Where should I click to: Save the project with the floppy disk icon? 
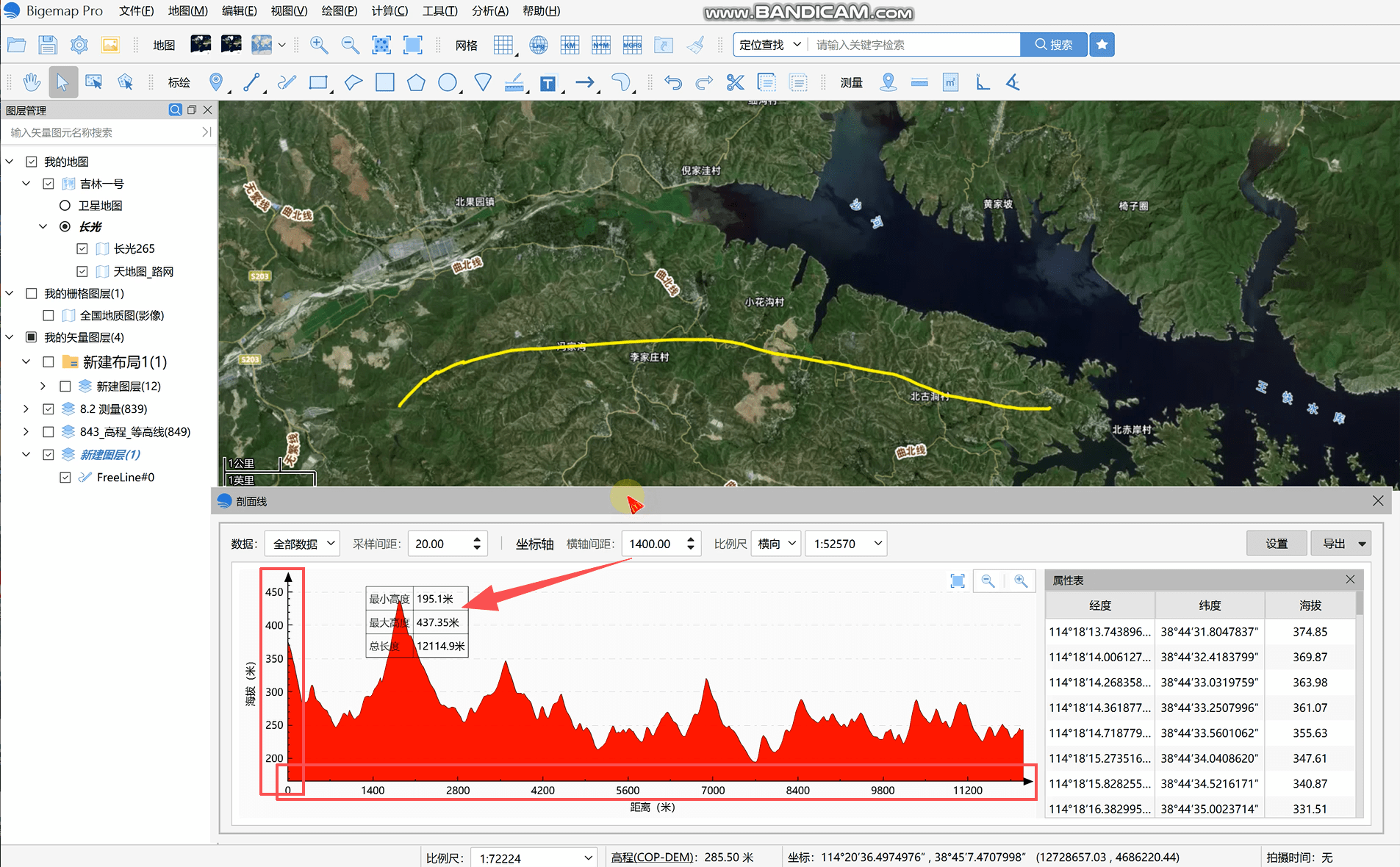(48, 45)
